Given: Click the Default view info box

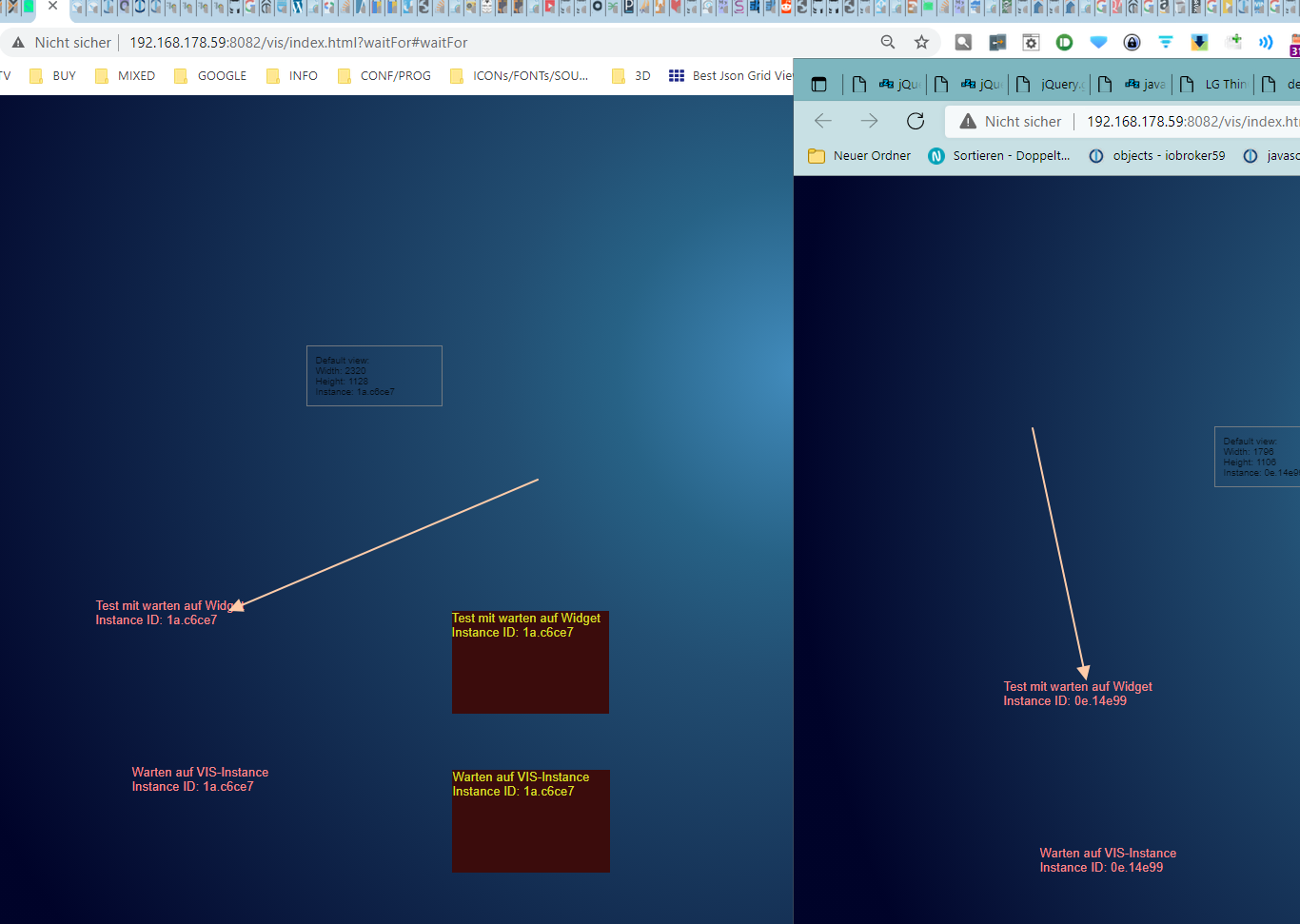Looking at the screenshot, I should pyautogui.click(x=374, y=376).
